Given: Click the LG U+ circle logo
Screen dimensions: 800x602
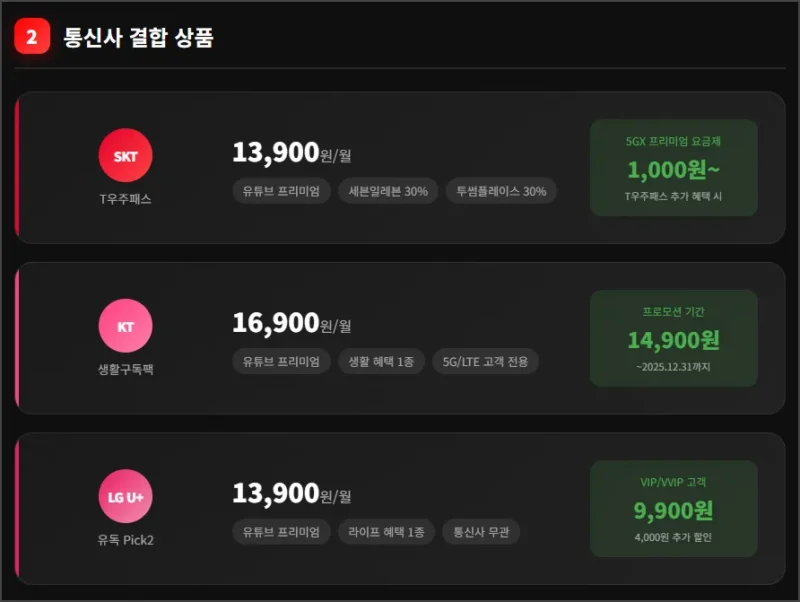Looking at the screenshot, I should [125, 497].
